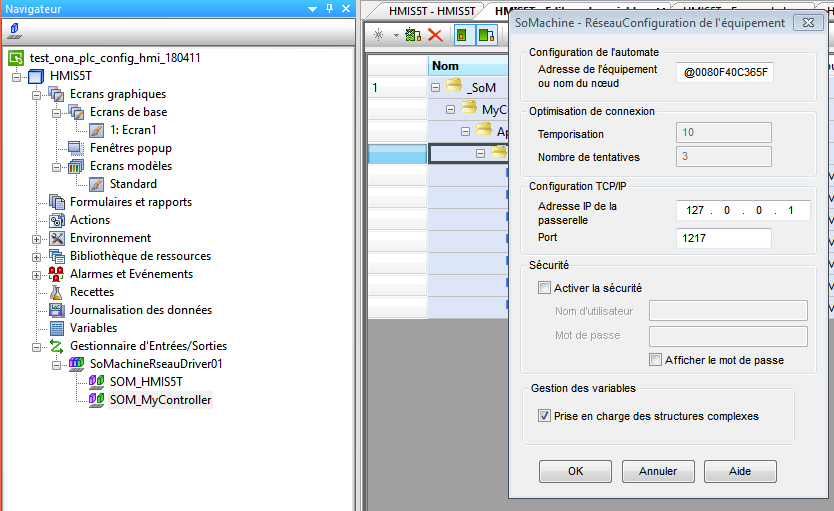Collapse the MyC folder row
834x511 pixels.
[x=451, y=110]
